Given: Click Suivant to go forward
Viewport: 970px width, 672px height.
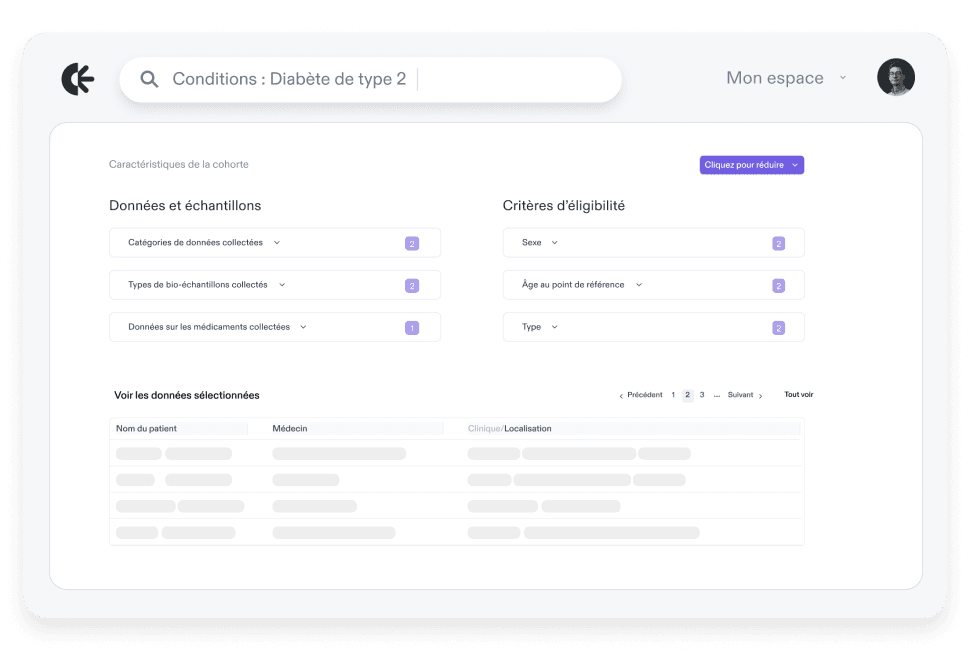Looking at the screenshot, I should pyautogui.click(x=740, y=394).
